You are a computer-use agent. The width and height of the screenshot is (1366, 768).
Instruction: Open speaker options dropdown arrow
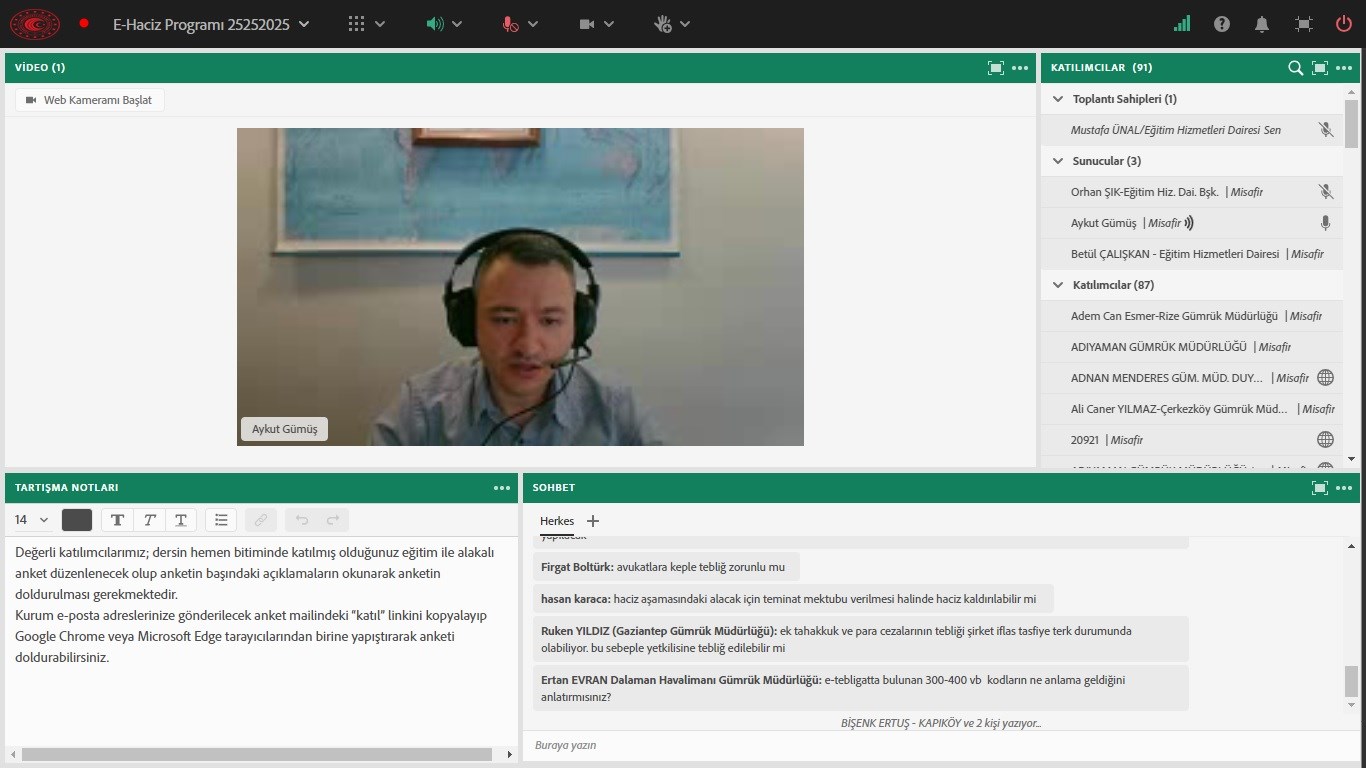click(457, 24)
